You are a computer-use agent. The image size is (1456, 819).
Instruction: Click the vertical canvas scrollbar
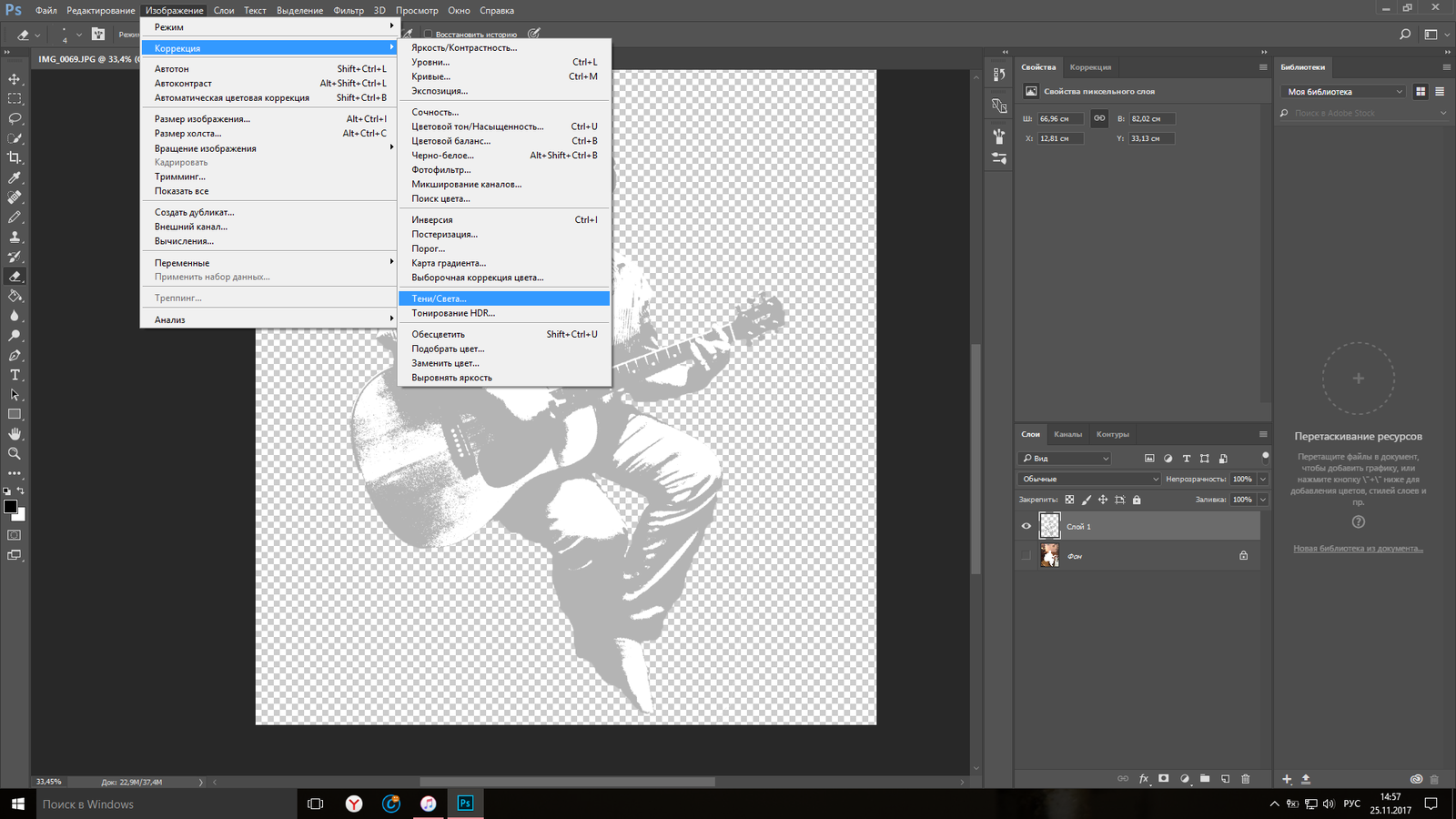(976, 459)
